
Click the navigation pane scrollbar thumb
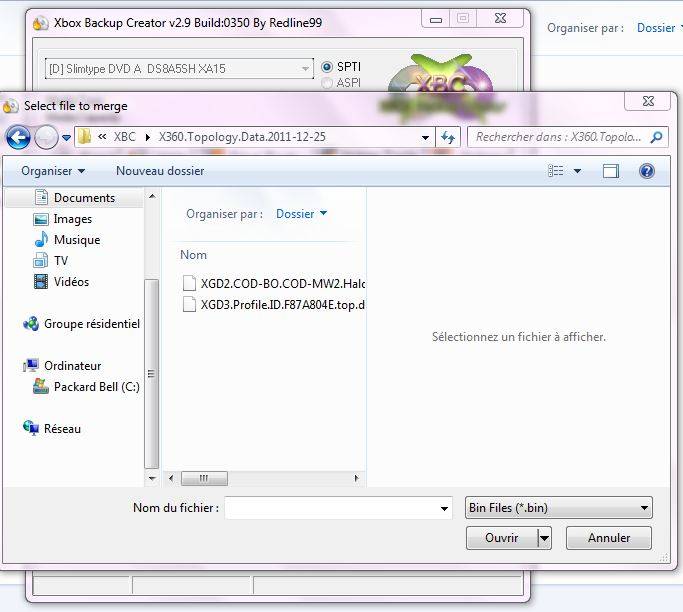click(x=152, y=374)
